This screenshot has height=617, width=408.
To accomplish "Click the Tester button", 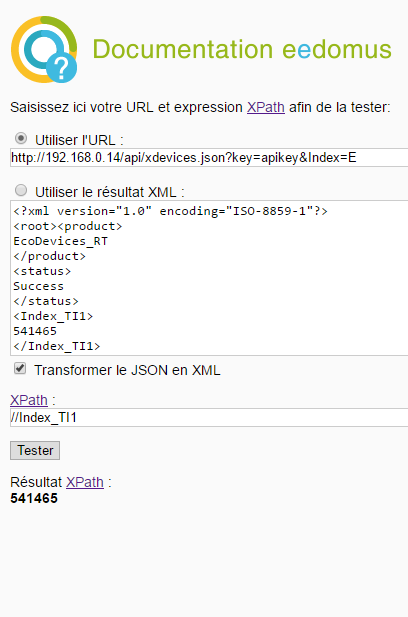I will [35, 451].
